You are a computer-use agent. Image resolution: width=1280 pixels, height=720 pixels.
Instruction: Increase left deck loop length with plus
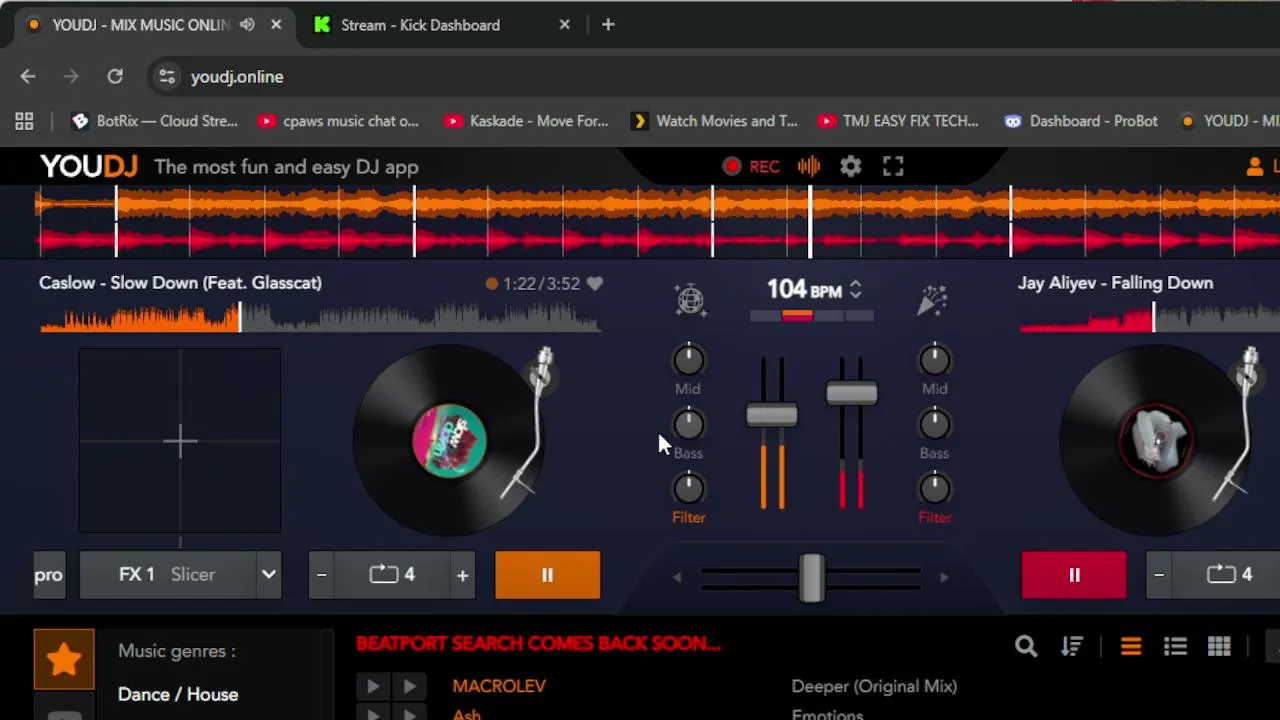pyautogui.click(x=462, y=575)
